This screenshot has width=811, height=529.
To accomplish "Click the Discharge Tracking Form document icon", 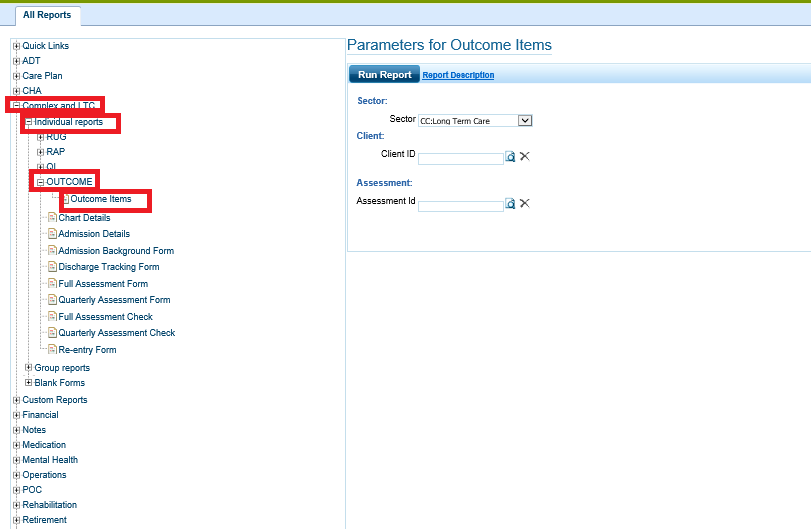I will (52, 267).
